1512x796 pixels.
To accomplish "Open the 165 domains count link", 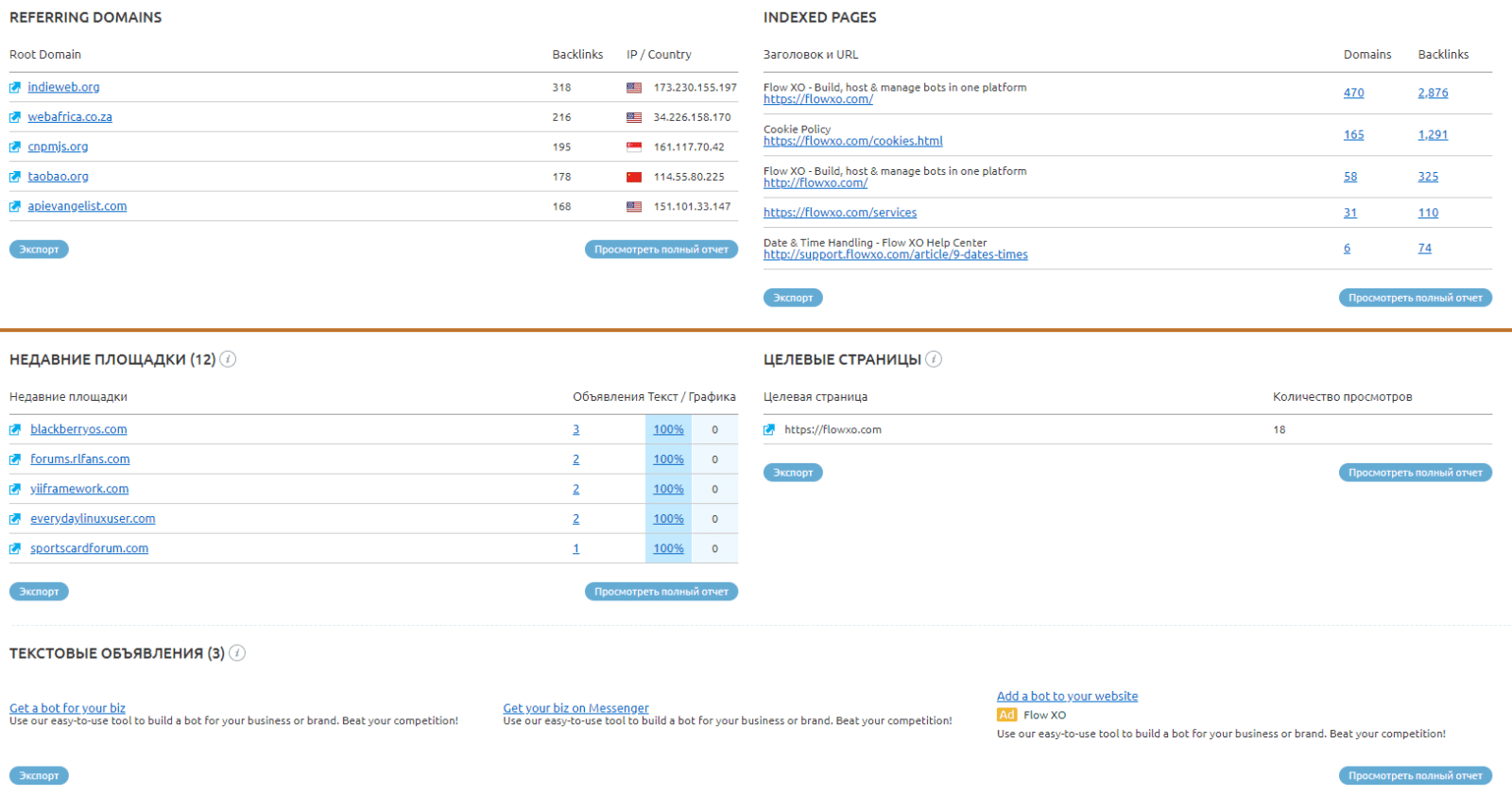I will point(1354,135).
